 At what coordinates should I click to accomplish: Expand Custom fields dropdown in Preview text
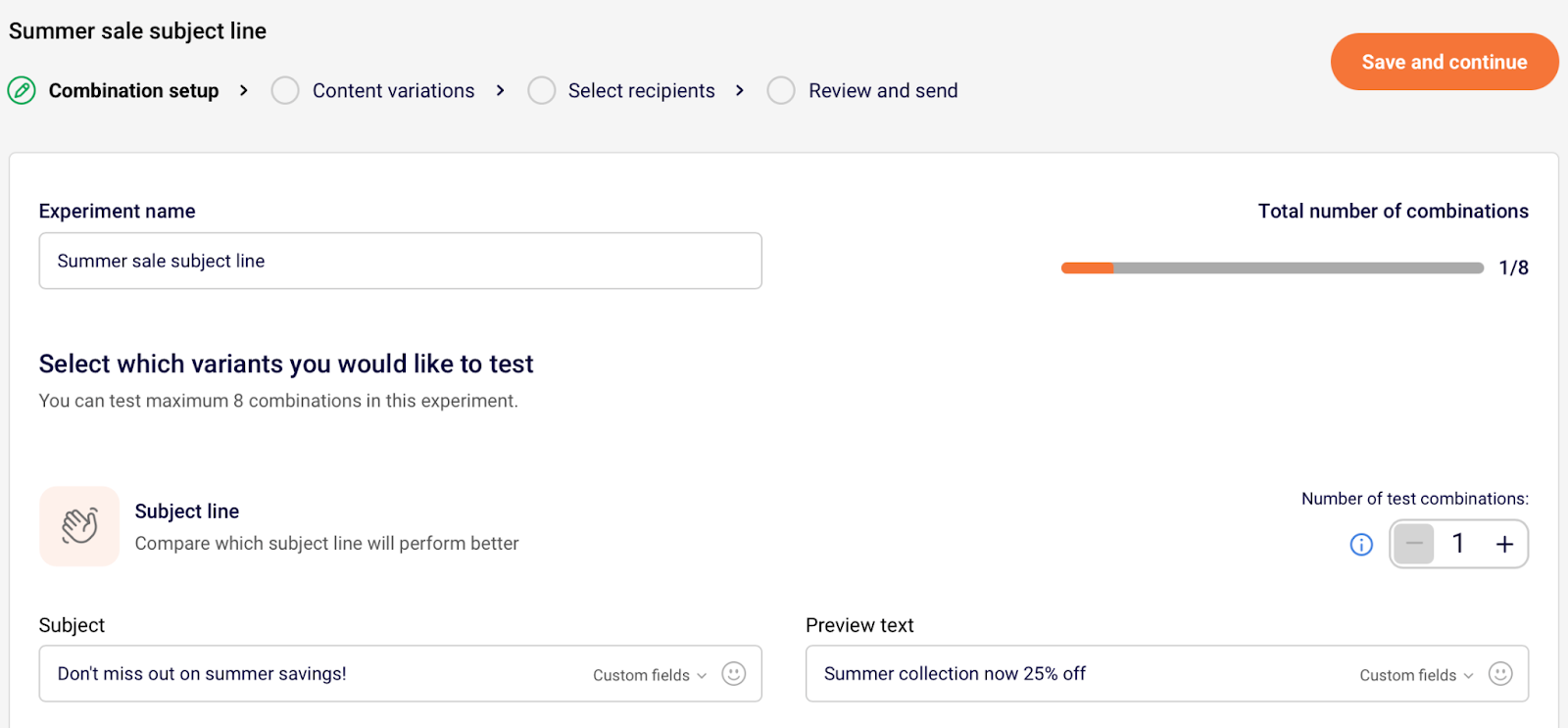[x=1416, y=675]
